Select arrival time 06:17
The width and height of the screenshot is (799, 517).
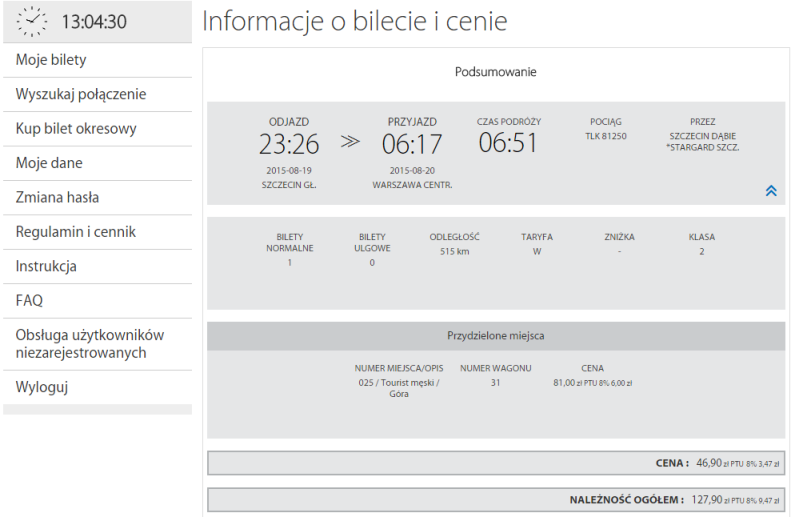pos(412,144)
